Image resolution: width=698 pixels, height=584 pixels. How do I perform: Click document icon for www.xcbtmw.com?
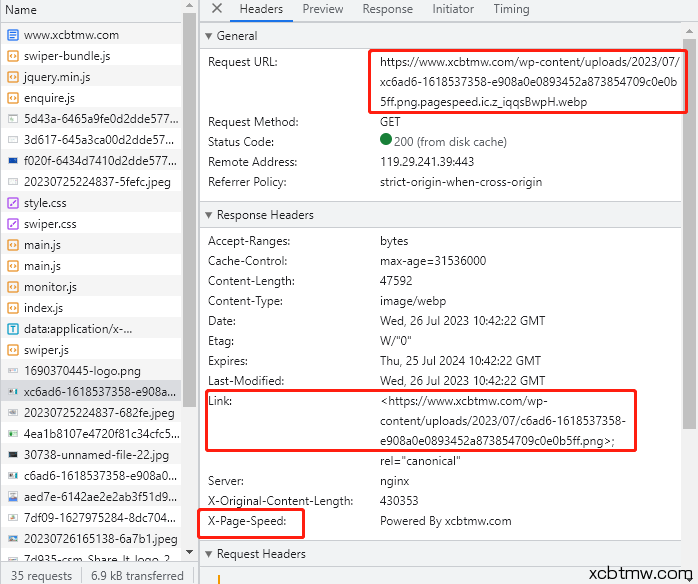pos(13,35)
